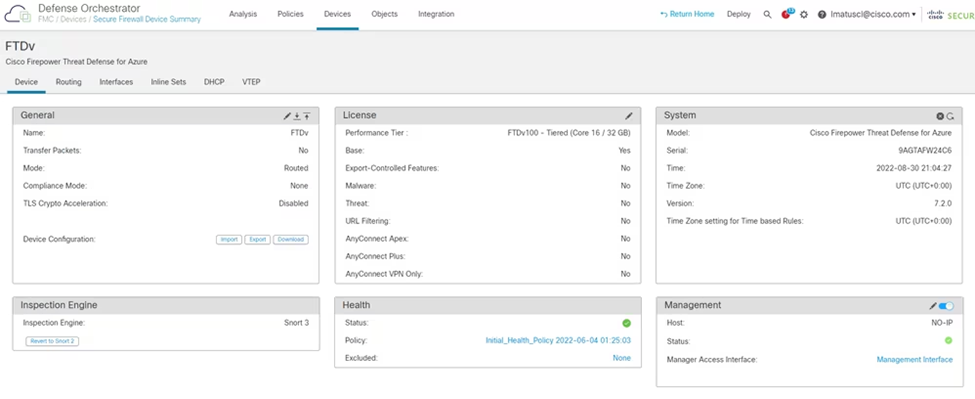Click the shutdown X icon in System header

click(x=940, y=116)
